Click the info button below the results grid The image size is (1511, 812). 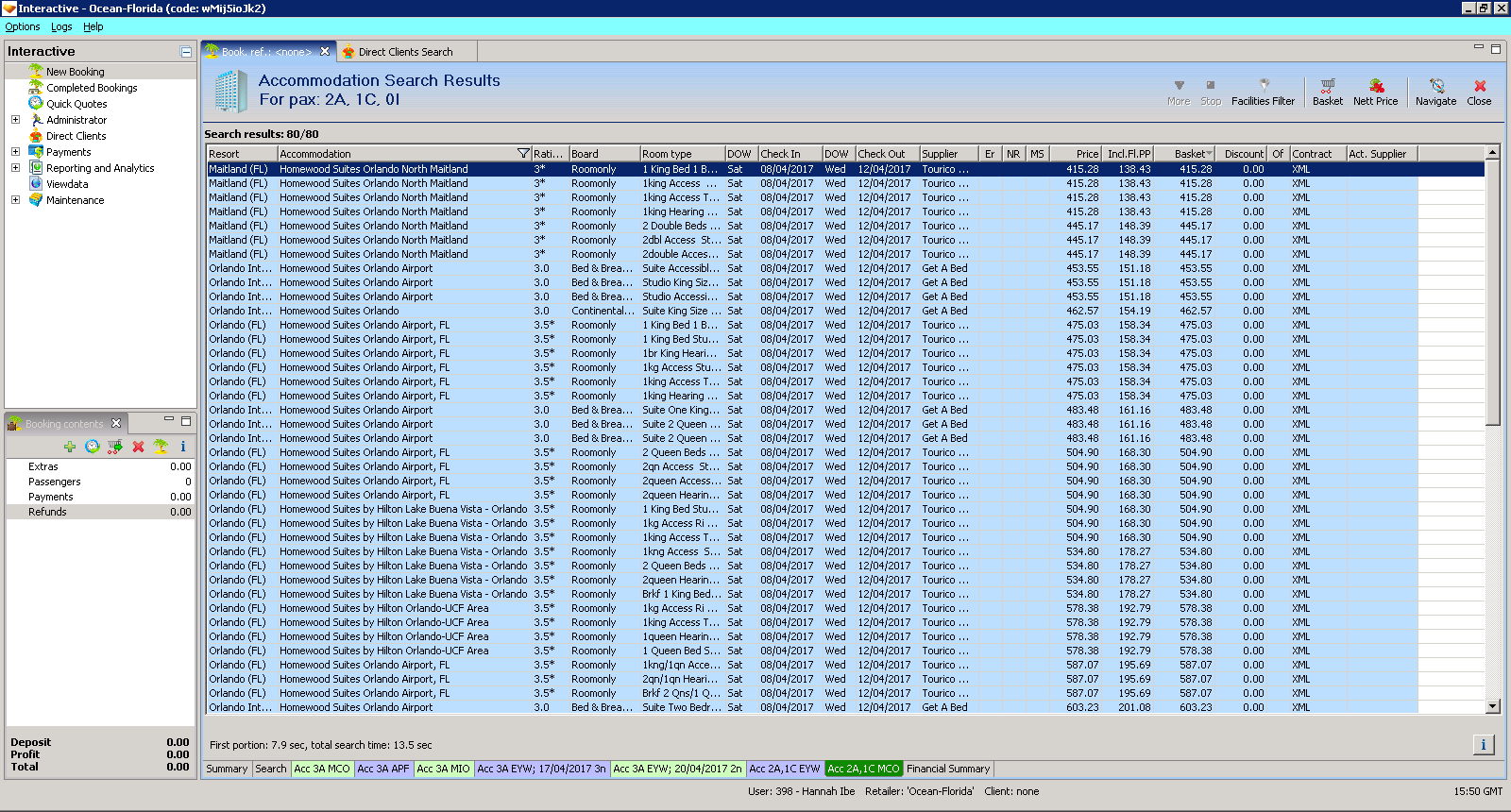[1484, 745]
